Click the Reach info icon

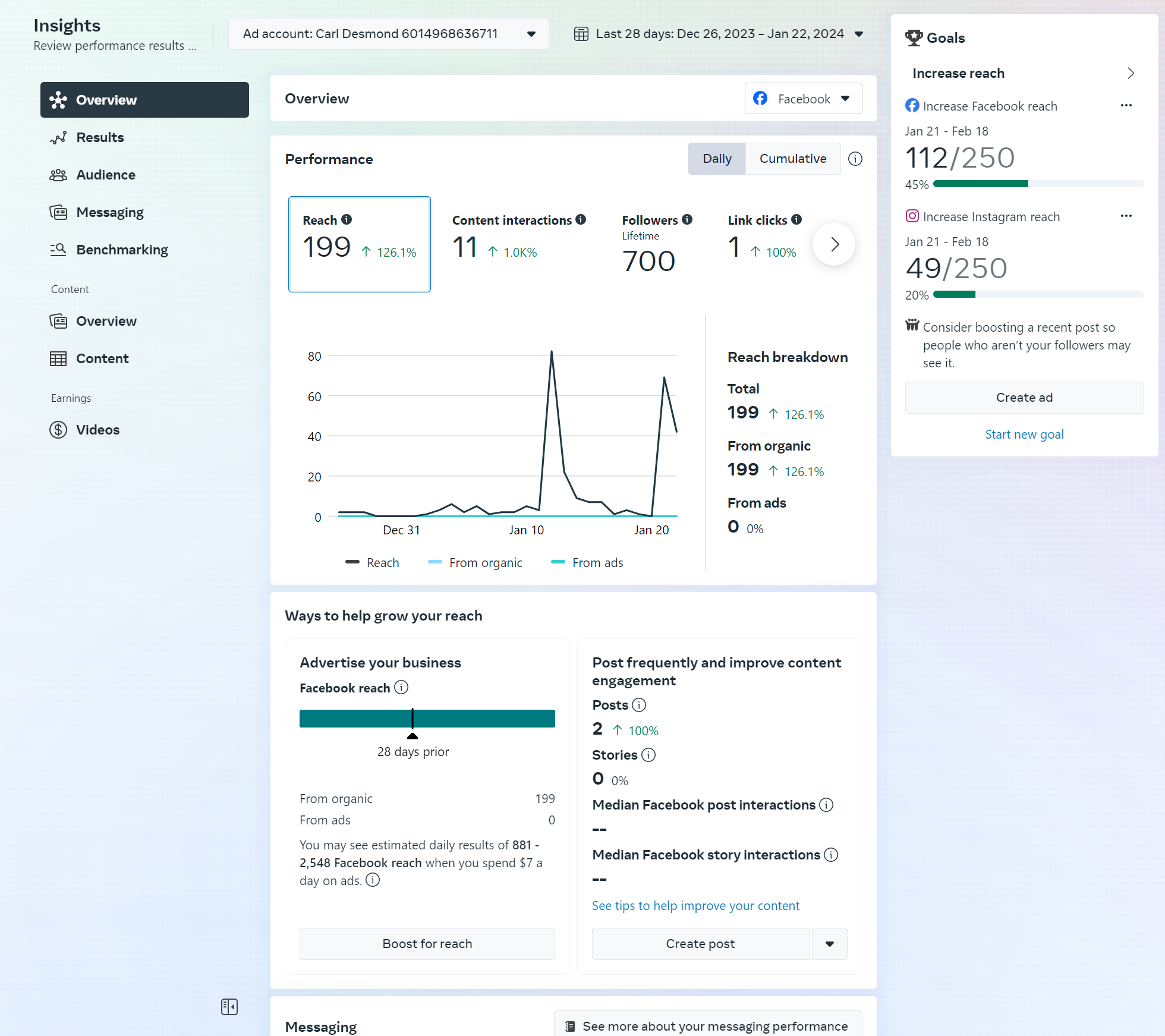coord(347,219)
